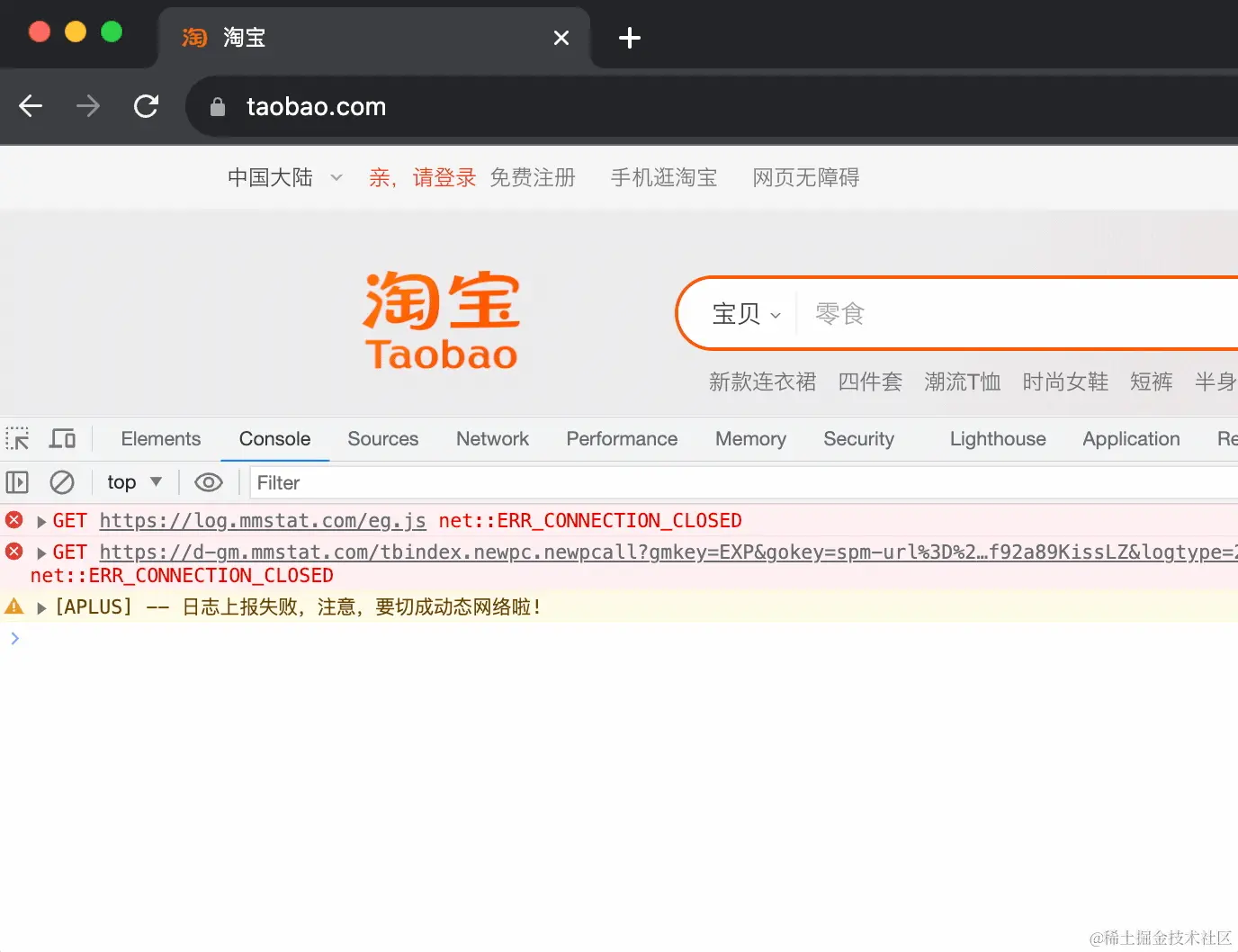The image size is (1238, 952).
Task: Toggle the device toolbar icon
Action: (62, 438)
